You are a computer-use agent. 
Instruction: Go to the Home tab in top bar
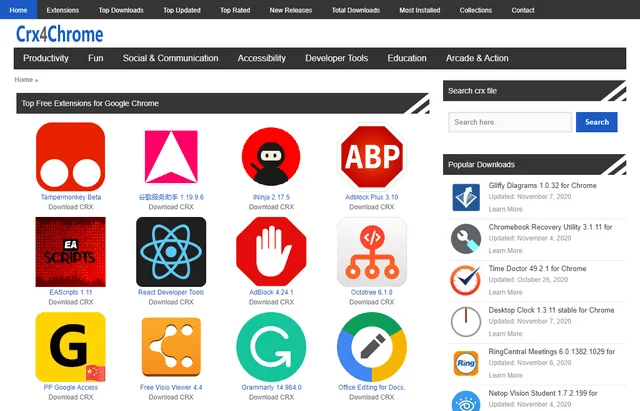pyautogui.click(x=18, y=10)
